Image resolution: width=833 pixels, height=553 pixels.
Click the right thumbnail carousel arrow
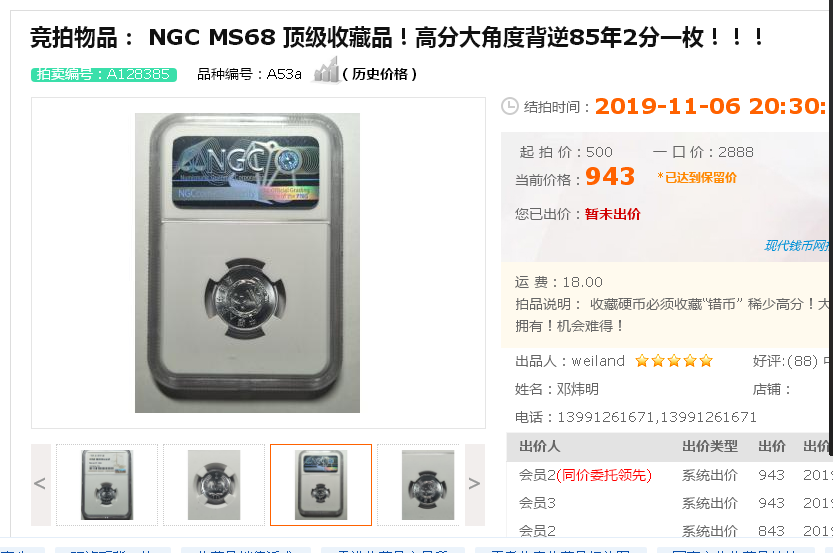[x=474, y=484]
